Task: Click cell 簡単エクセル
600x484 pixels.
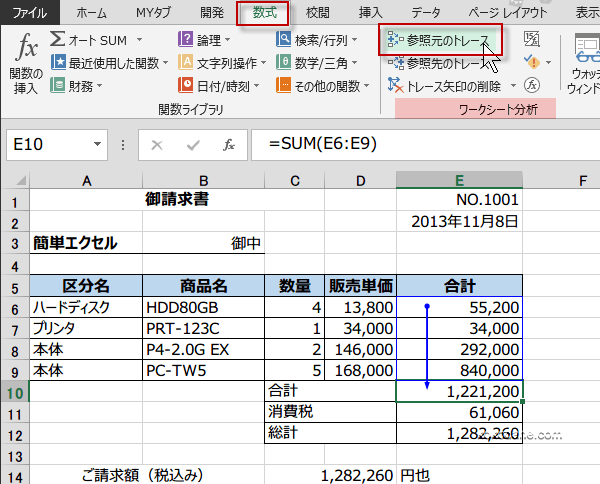Action: pos(86,243)
